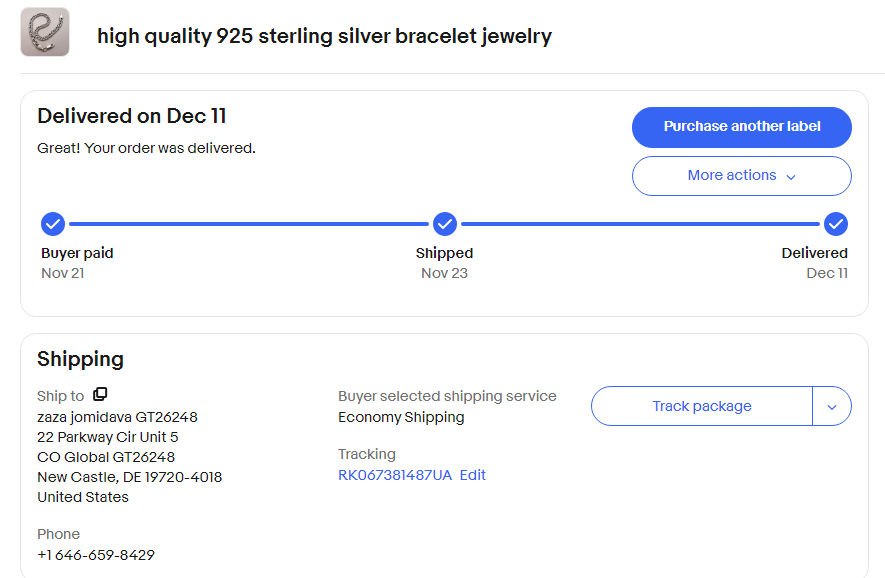Open the sterling silver bracelet listing title

coord(324,36)
